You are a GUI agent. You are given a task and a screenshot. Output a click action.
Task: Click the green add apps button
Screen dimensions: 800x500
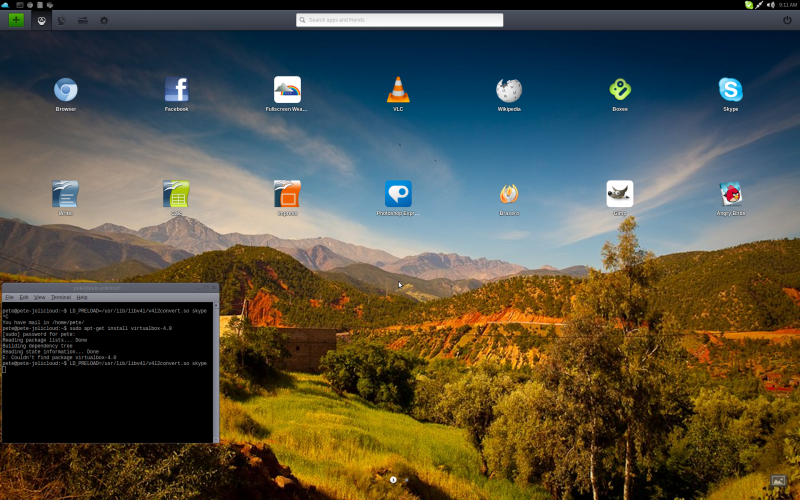(x=16, y=20)
